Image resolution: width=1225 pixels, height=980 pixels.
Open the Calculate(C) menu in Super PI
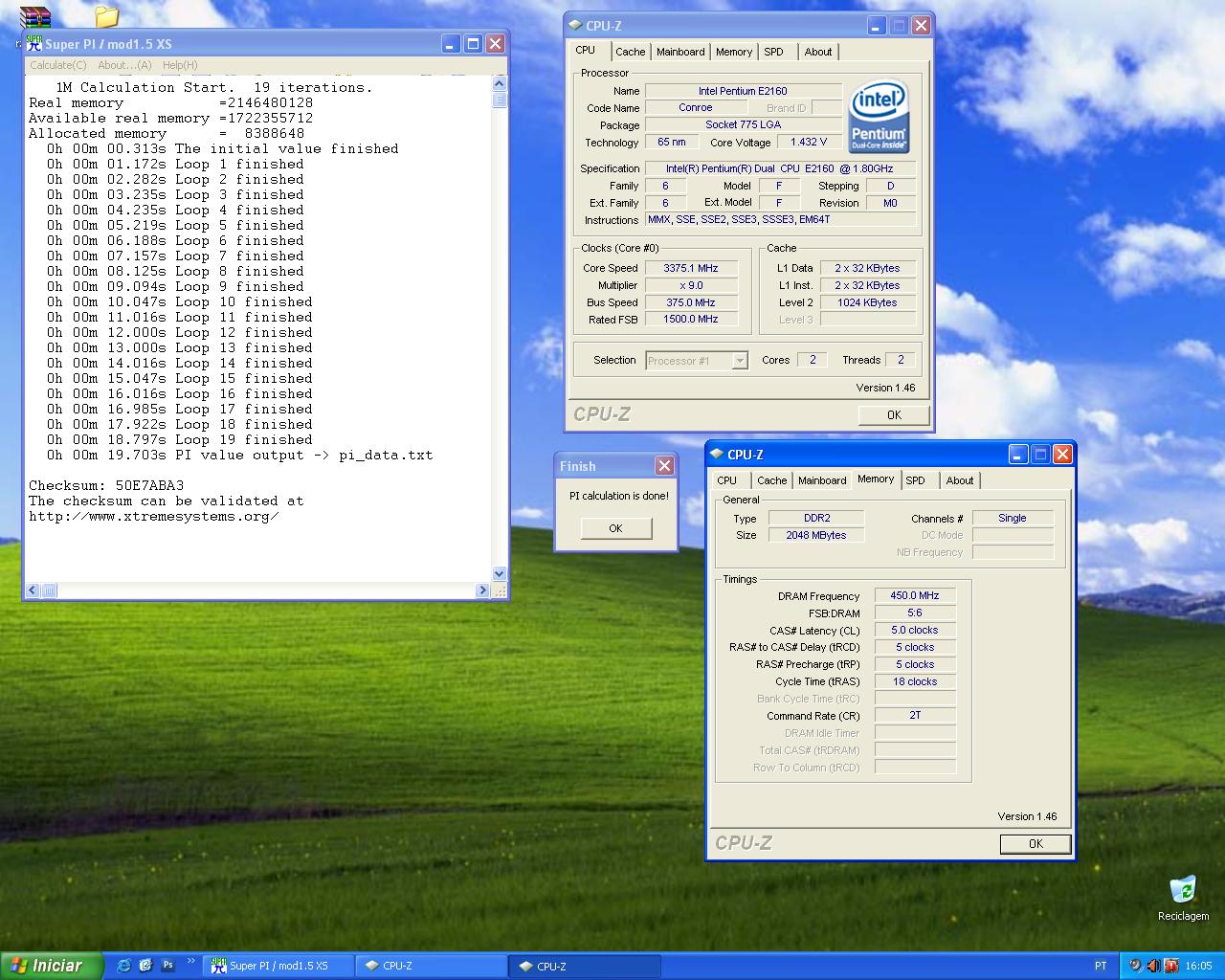(58, 65)
